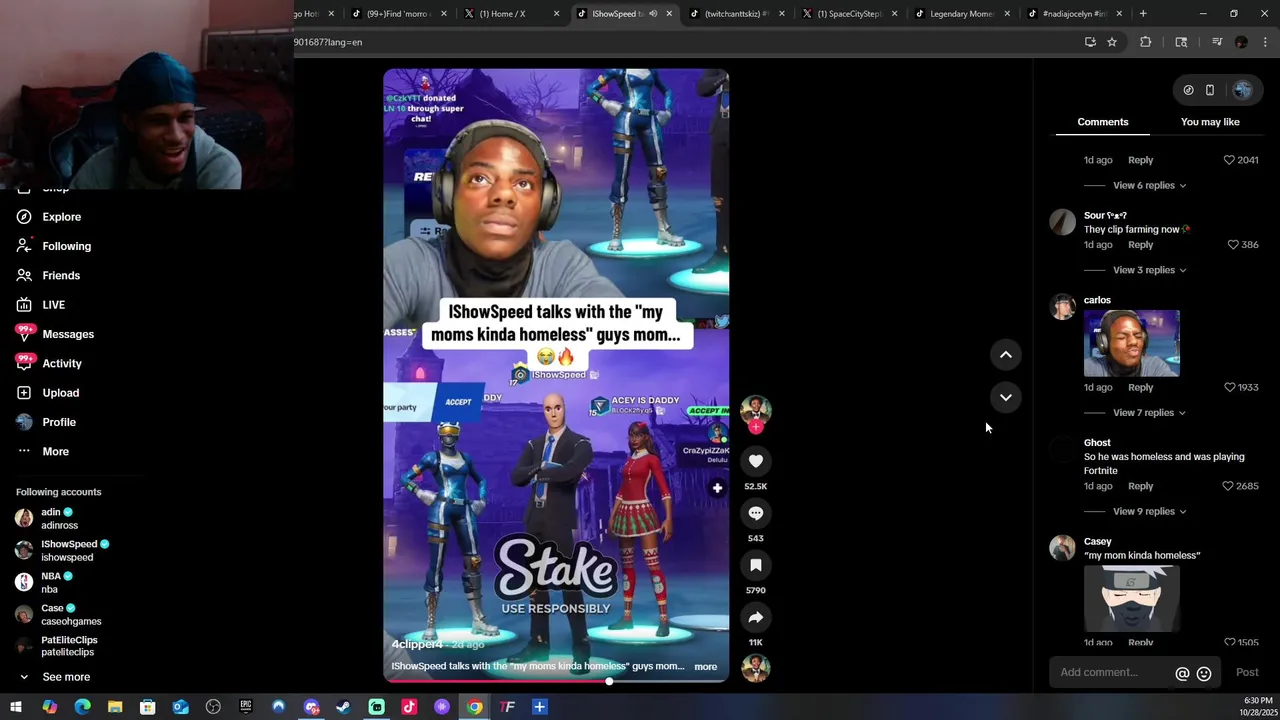1280x720 pixels.
Task: Reply to carlos's comment
Action: click(x=1140, y=387)
